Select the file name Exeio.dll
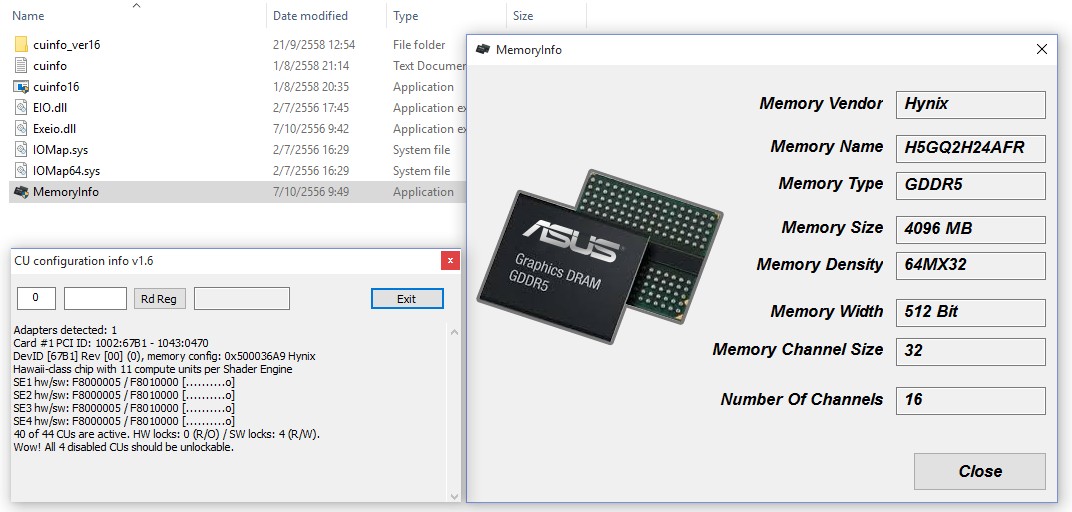This screenshot has width=1072, height=512. [x=55, y=129]
